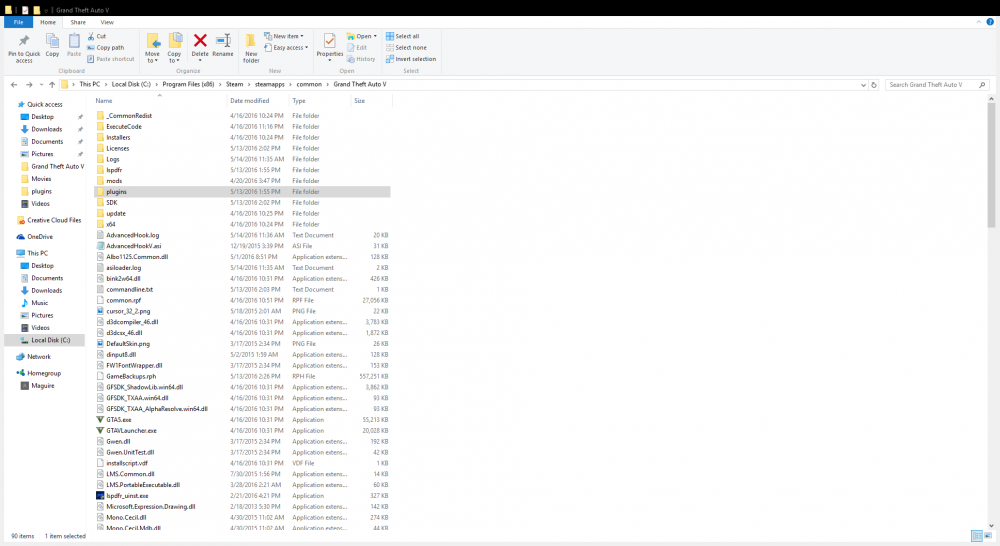Image resolution: width=1000 pixels, height=546 pixels.
Task: Select Music under This PC
Action: pyautogui.click(x=40, y=303)
